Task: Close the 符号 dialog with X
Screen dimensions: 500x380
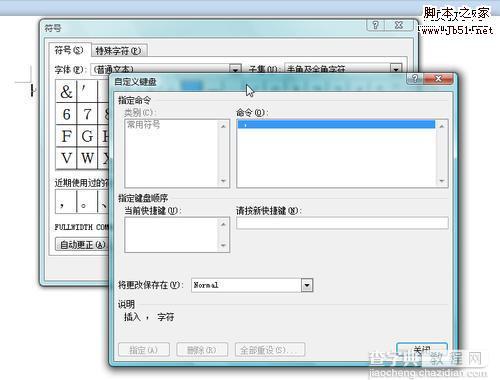Action: (x=399, y=25)
